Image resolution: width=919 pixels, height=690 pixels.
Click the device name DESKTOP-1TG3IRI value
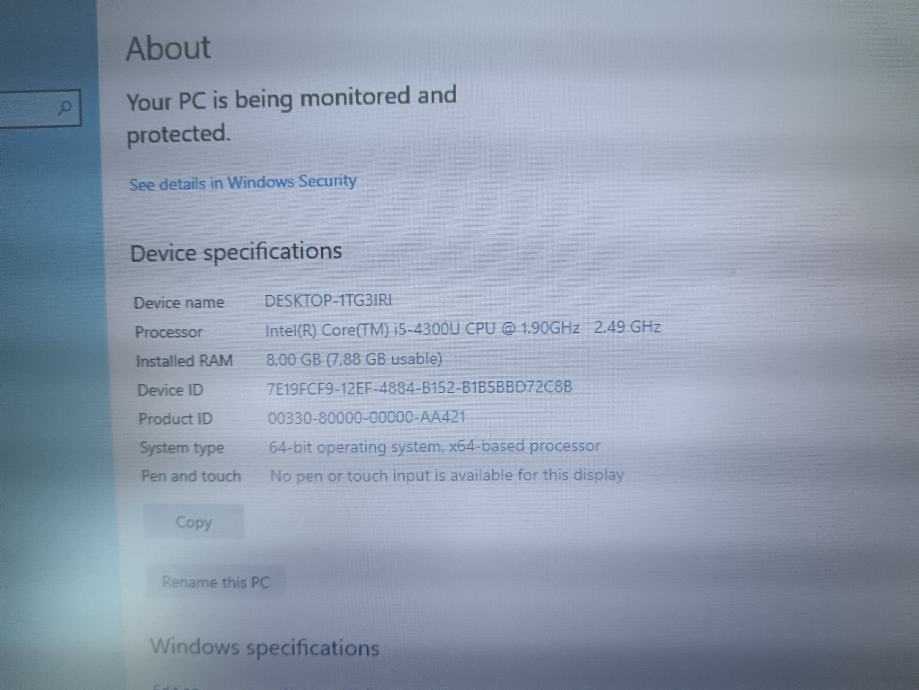328,301
